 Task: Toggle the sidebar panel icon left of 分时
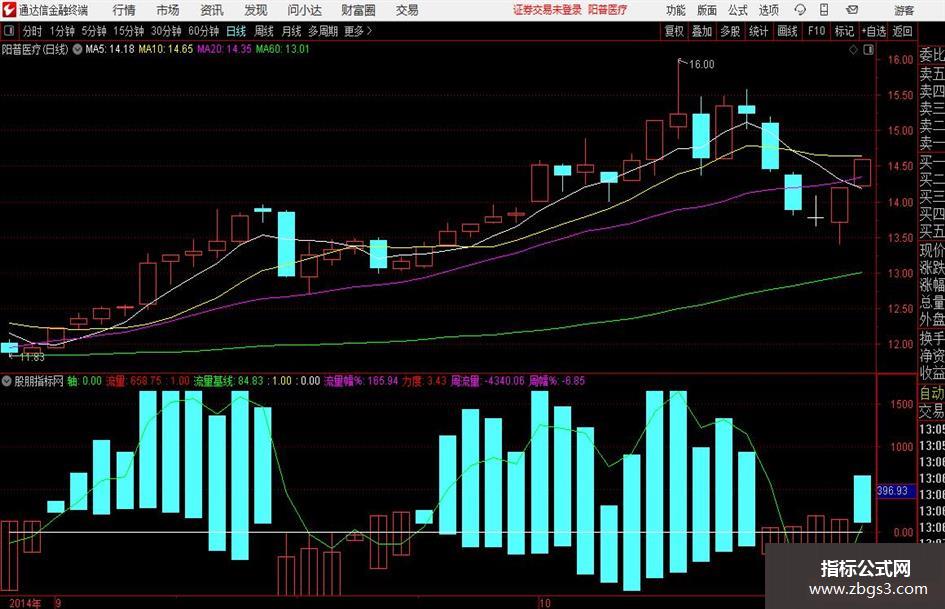coord(8,31)
